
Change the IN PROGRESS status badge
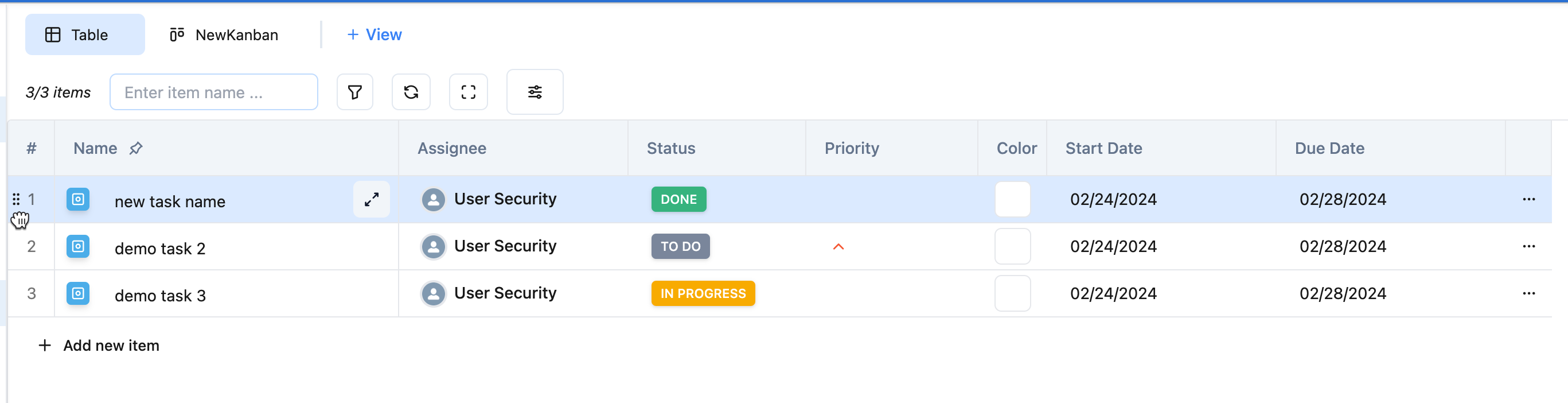(x=703, y=293)
